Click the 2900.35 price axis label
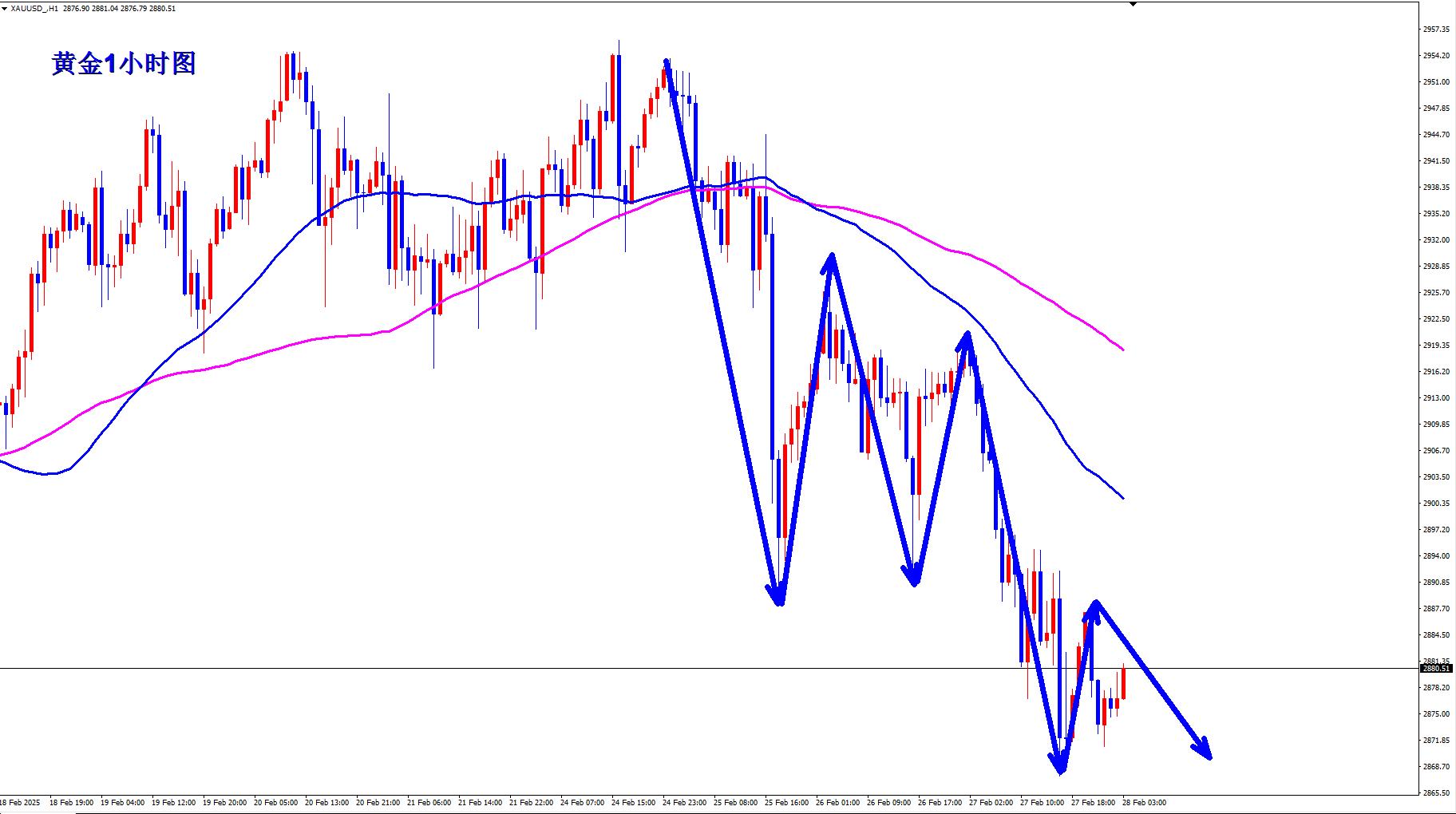Screen dimensions: 1456x814 (1436, 504)
